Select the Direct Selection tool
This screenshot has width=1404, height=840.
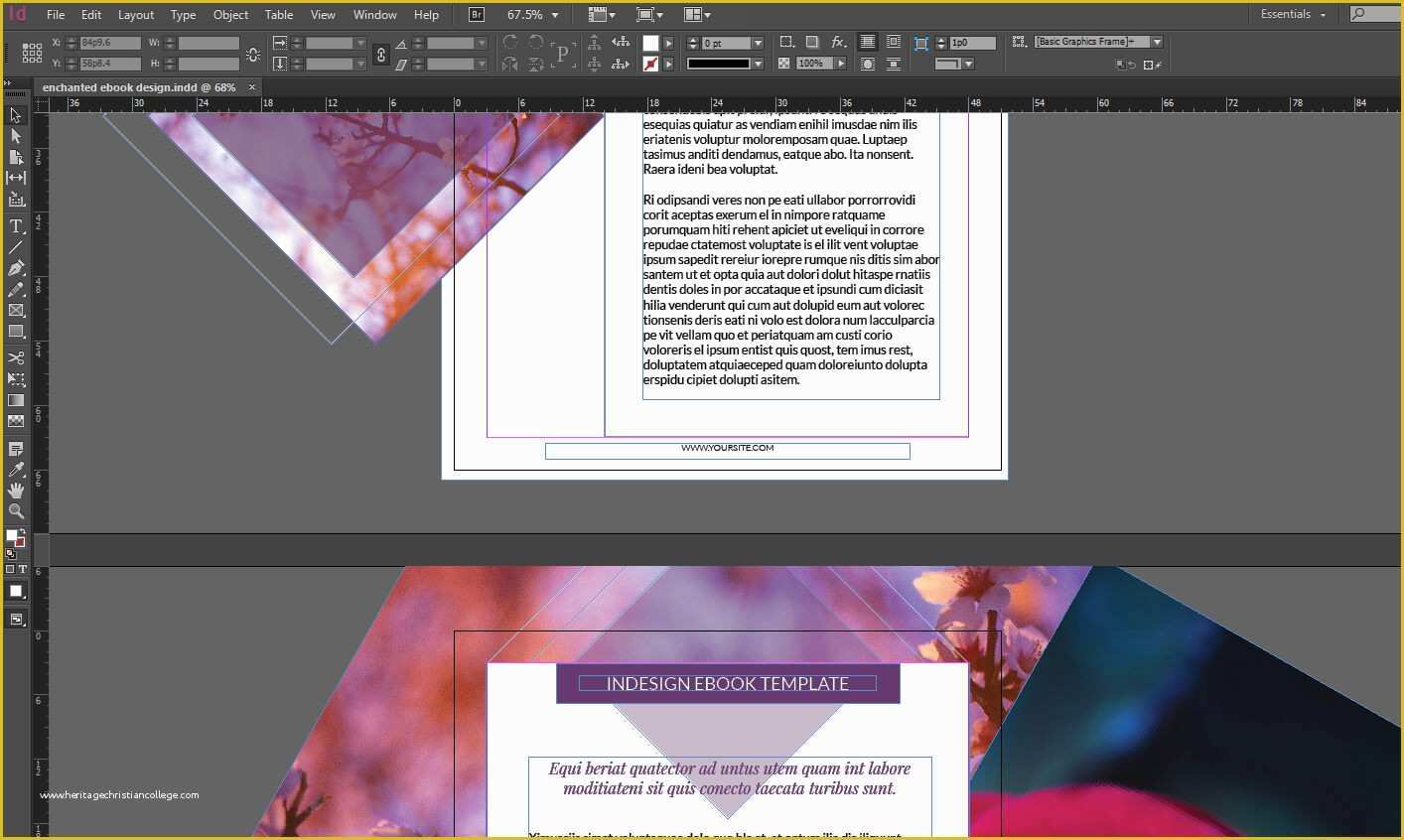[16, 136]
